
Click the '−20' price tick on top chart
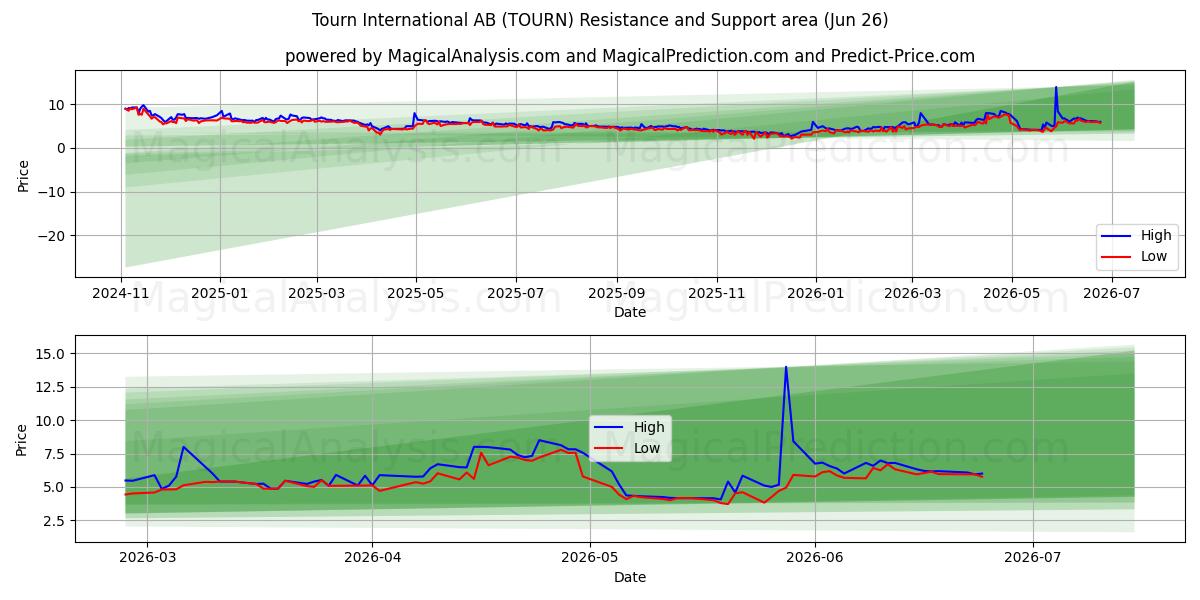click(53, 236)
